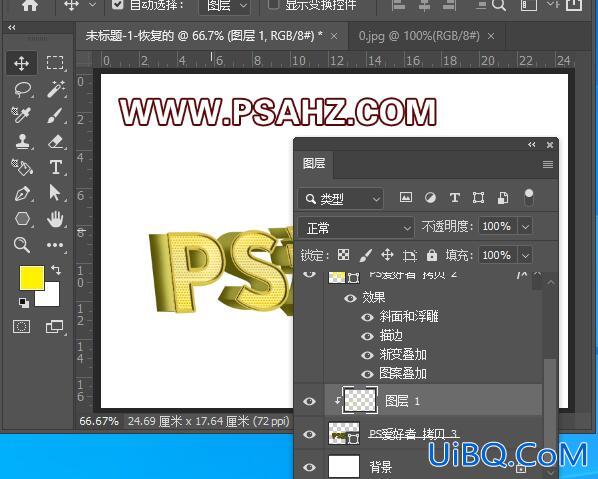Lock image pixels
Viewport: 598px width, 479px height.
tap(366, 255)
